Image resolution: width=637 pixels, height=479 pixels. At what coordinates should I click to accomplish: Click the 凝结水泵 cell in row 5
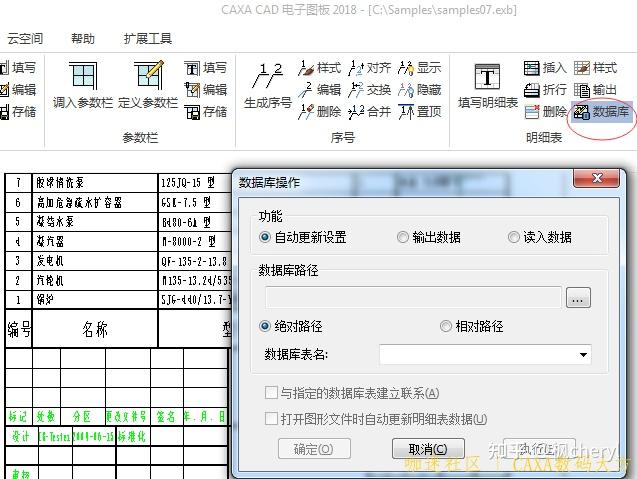tap(95, 222)
